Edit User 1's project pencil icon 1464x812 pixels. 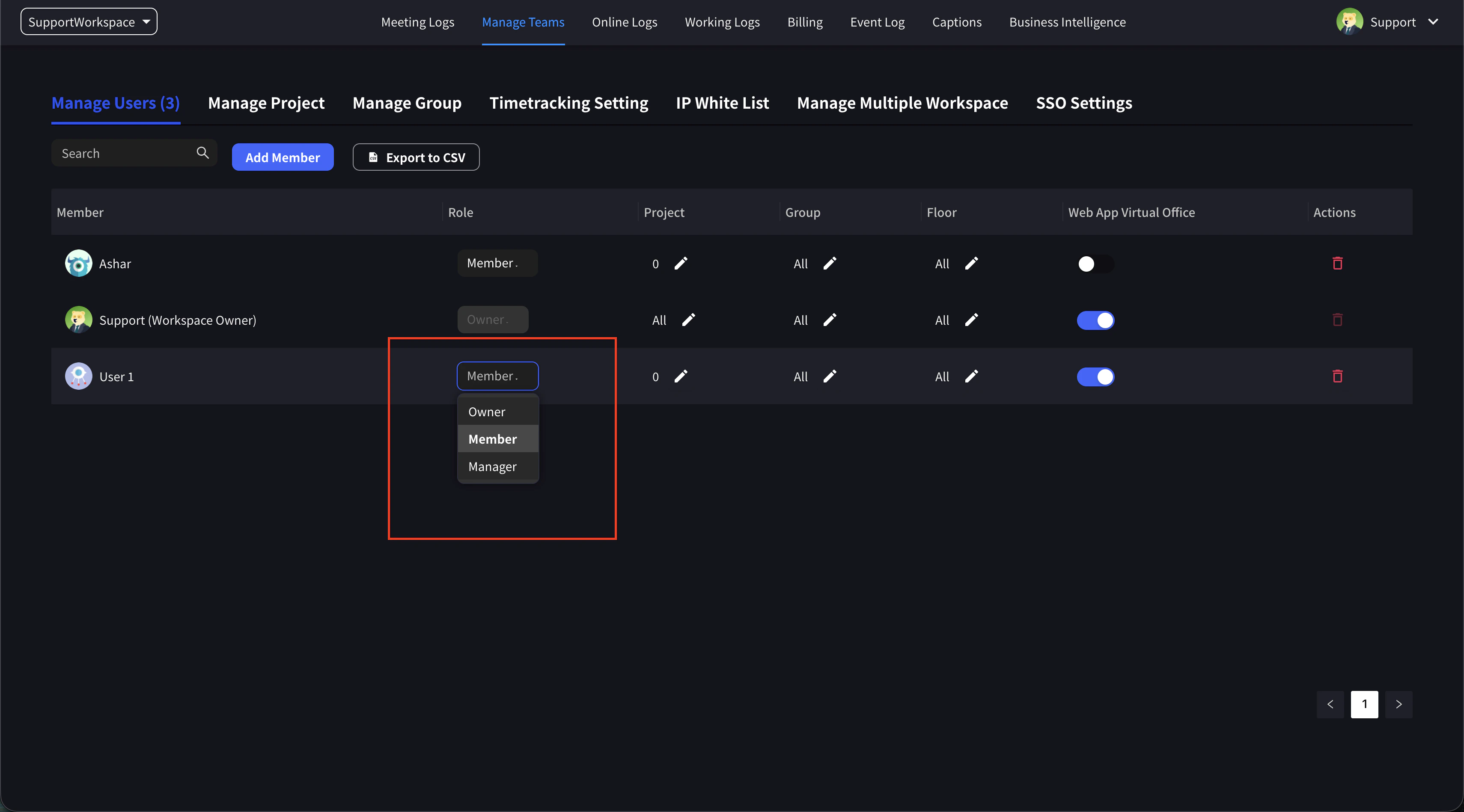(x=681, y=376)
